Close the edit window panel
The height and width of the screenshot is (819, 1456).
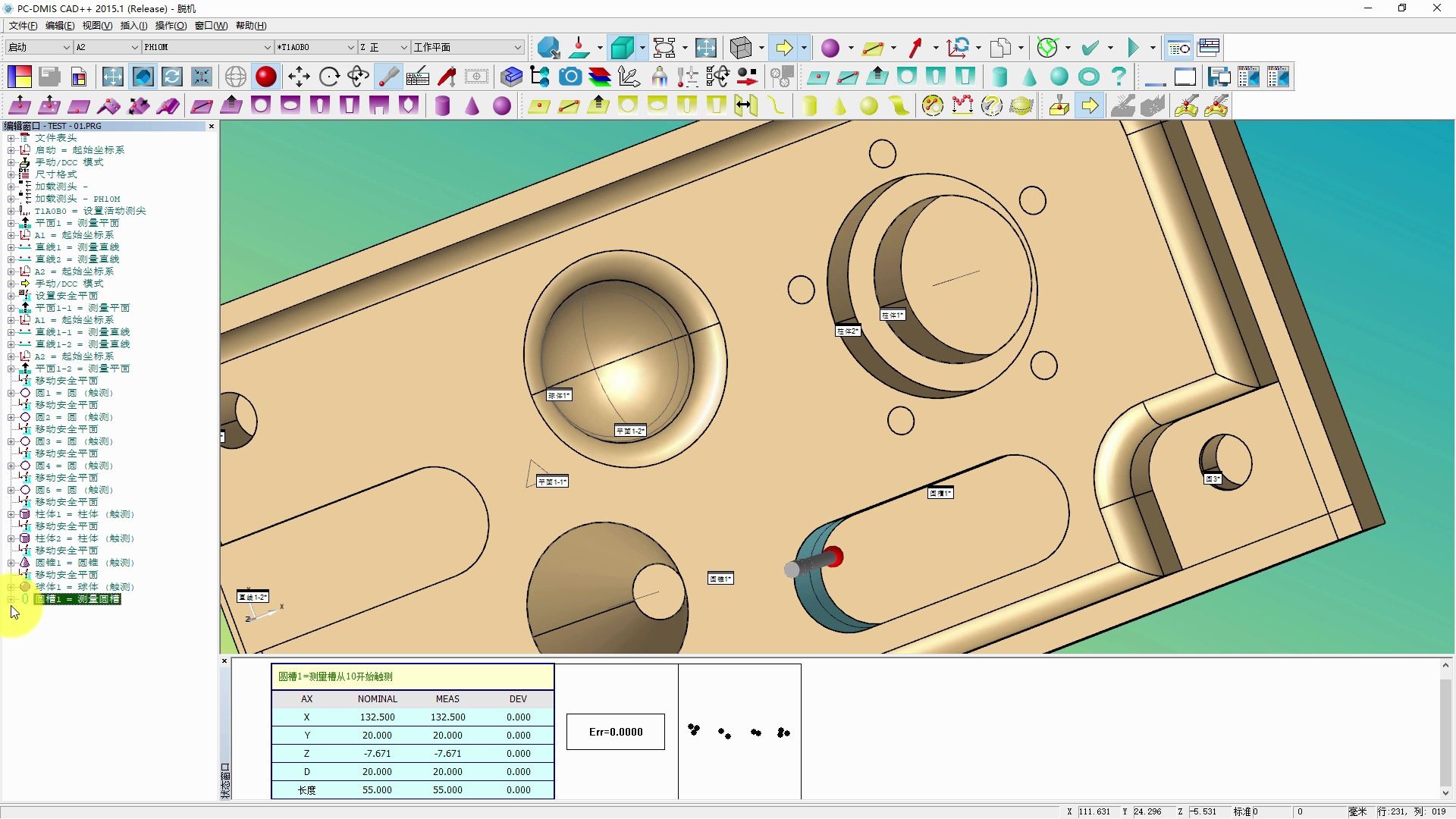(212, 126)
